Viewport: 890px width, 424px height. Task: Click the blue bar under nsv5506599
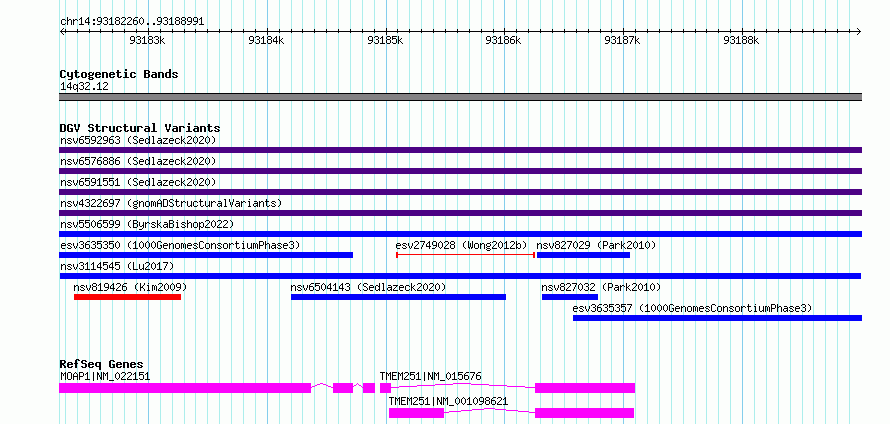(460, 234)
